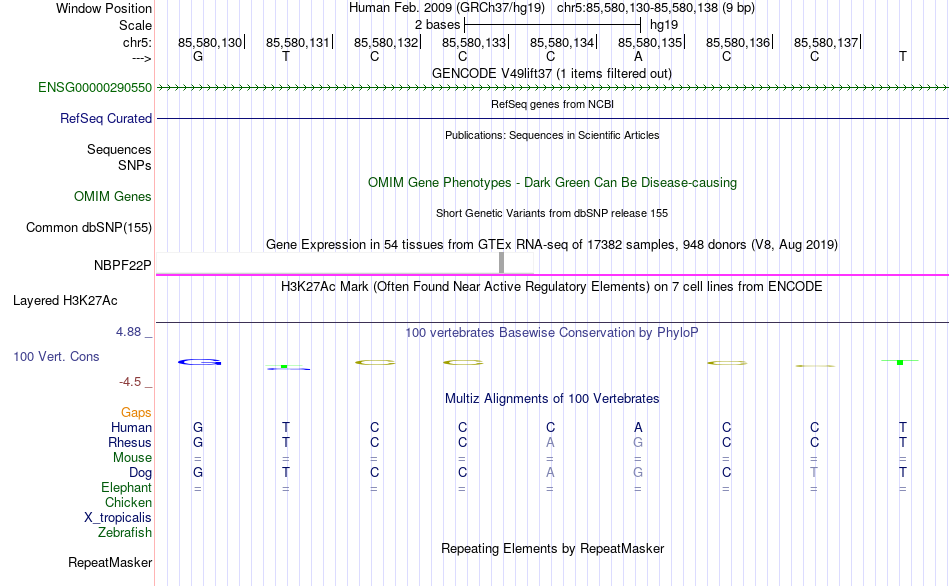Select the Rhesus species label

pos(130,443)
